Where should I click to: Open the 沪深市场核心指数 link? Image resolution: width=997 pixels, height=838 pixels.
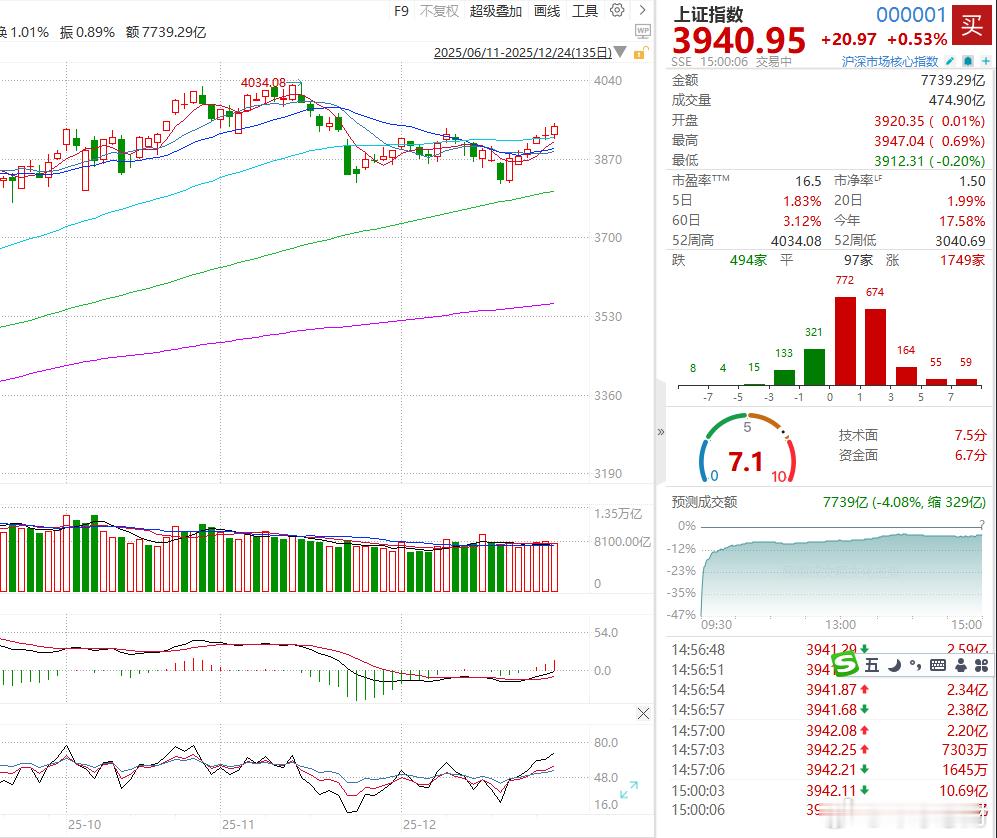click(890, 62)
